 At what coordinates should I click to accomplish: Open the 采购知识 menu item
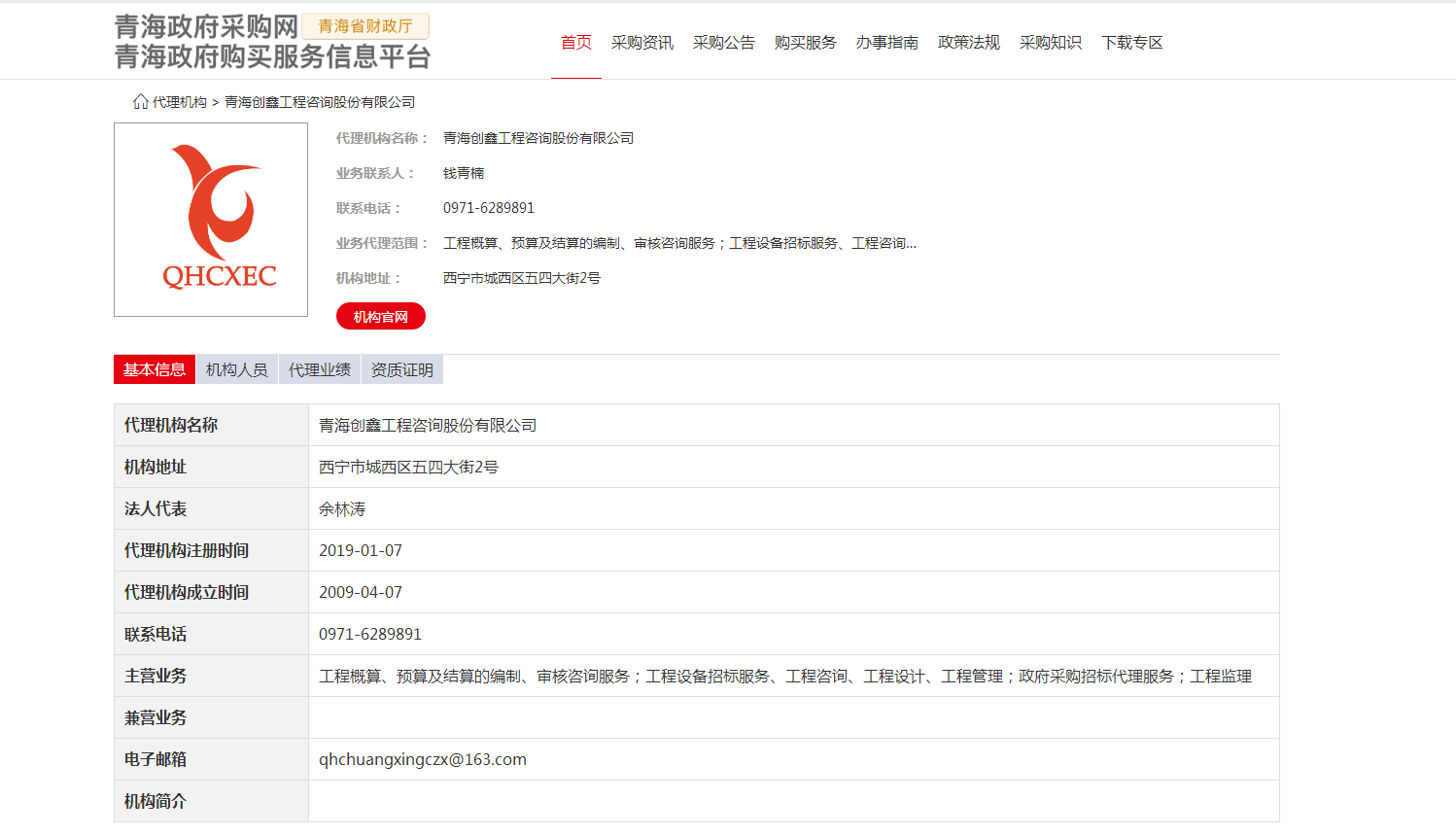pyautogui.click(x=1051, y=43)
